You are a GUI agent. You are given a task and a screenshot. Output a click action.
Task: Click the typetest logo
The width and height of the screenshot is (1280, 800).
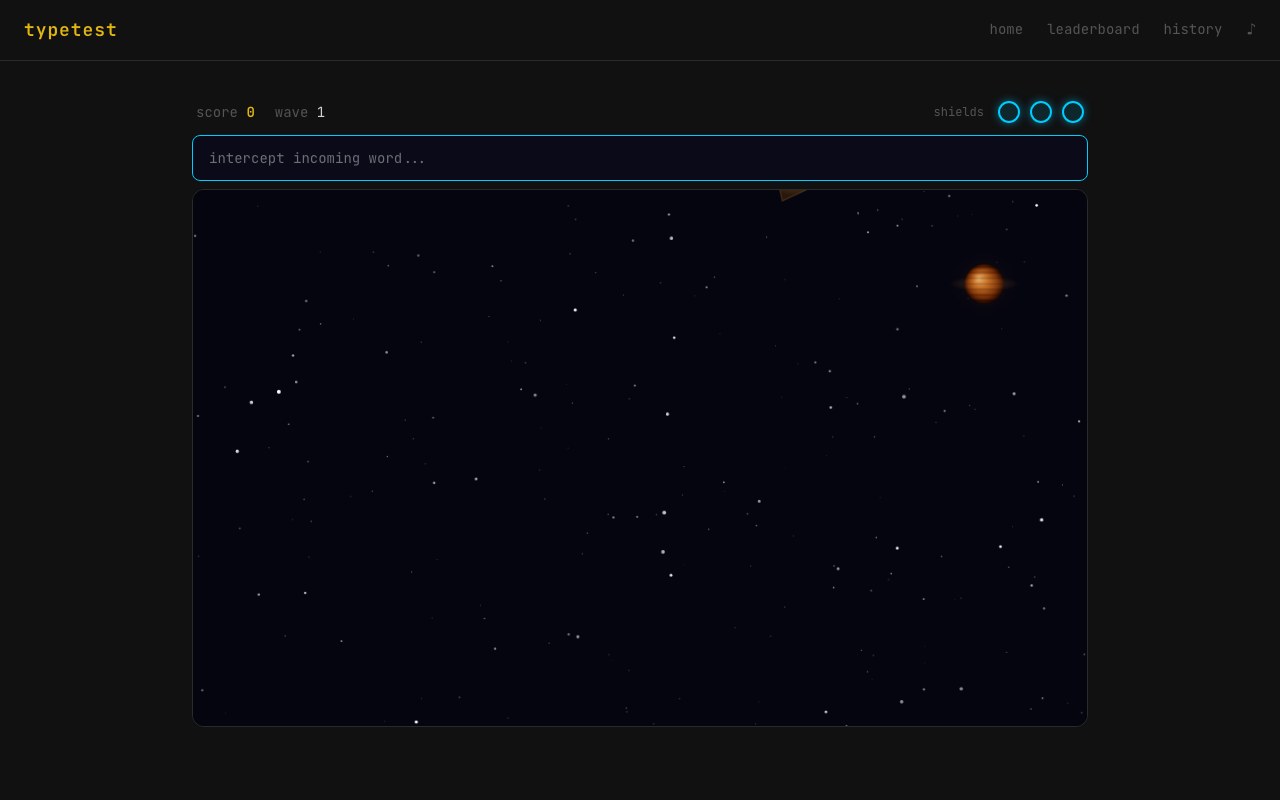coord(70,30)
